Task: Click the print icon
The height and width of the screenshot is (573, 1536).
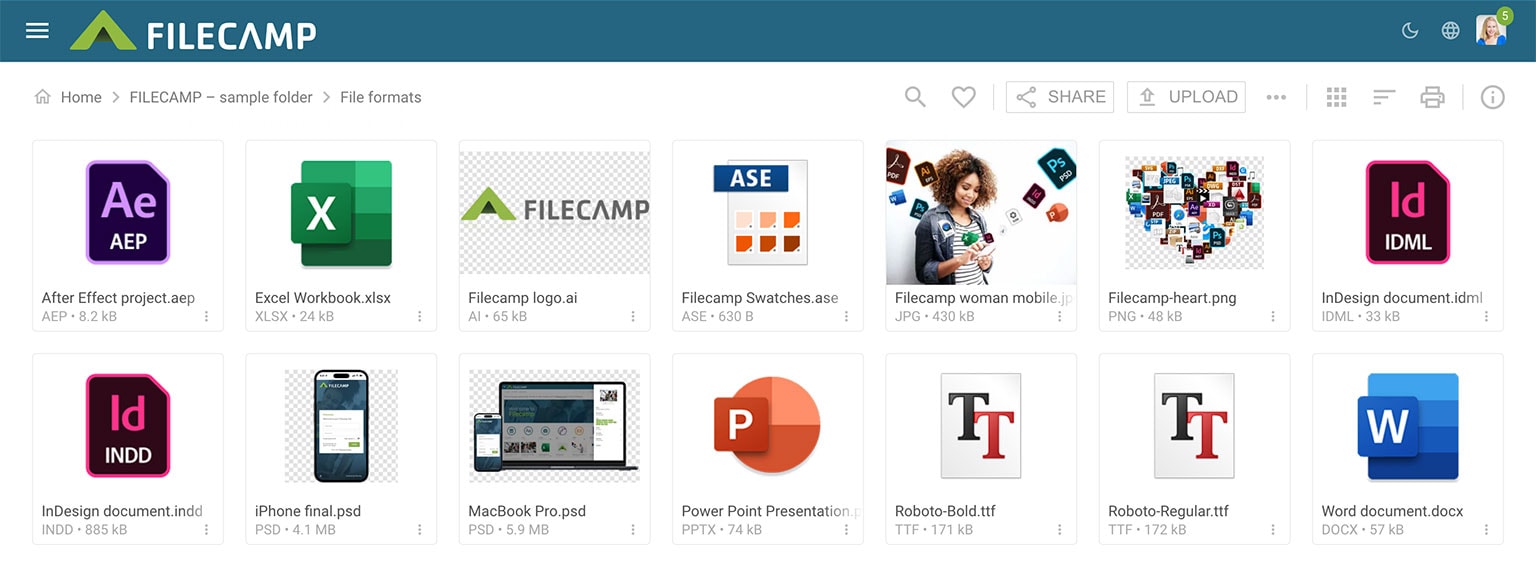Action: click(1433, 97)
